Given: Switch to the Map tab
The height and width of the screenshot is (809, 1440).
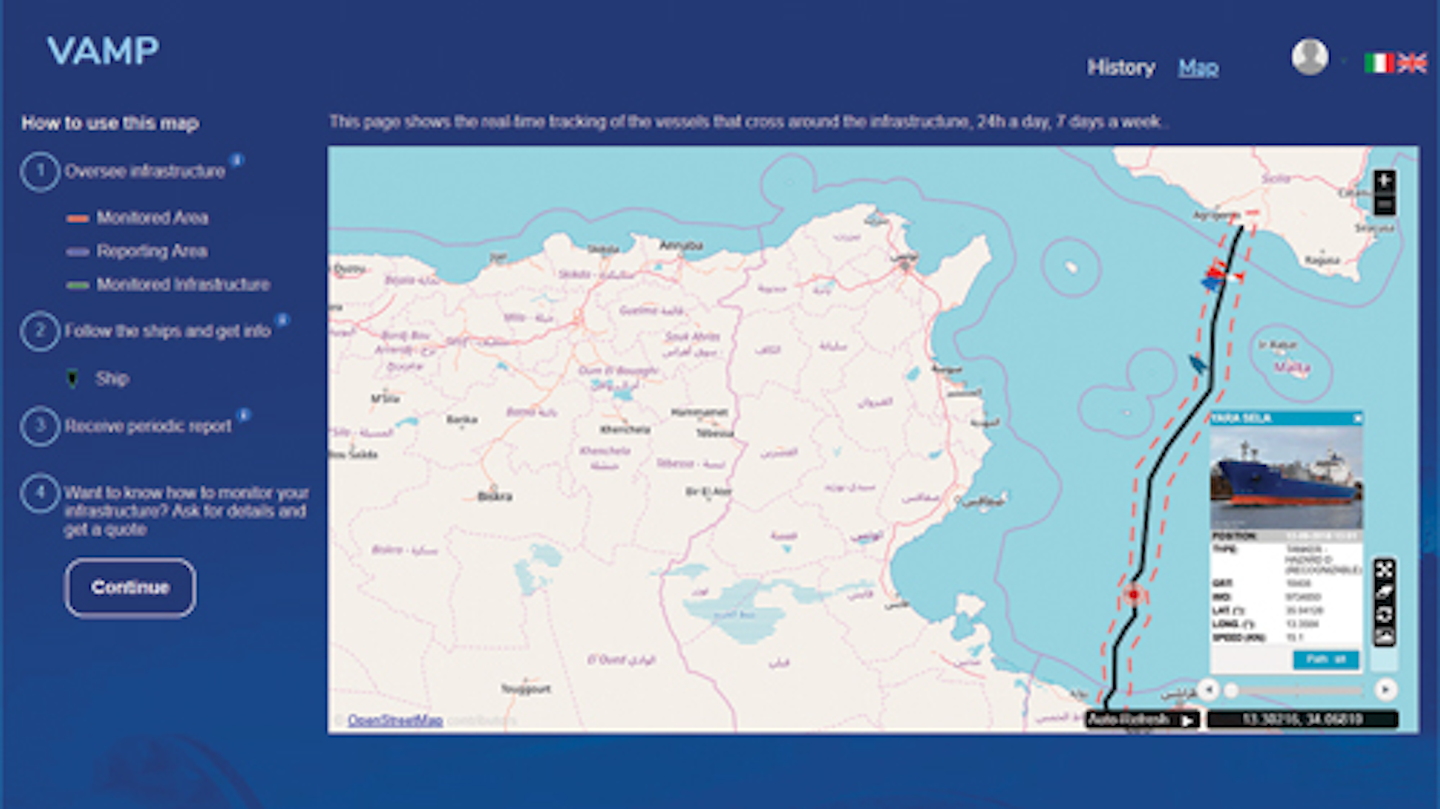Looking at the screenshot, I should pos(1199,66).
